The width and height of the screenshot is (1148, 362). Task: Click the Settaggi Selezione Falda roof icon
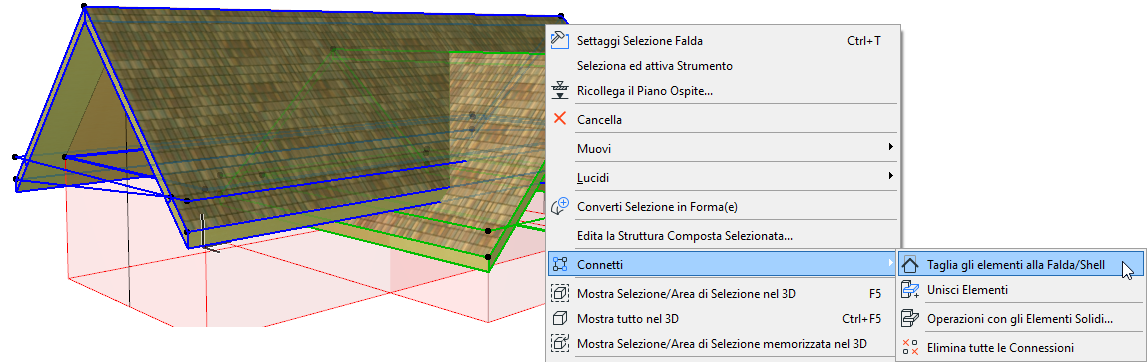tap(560, 40)
